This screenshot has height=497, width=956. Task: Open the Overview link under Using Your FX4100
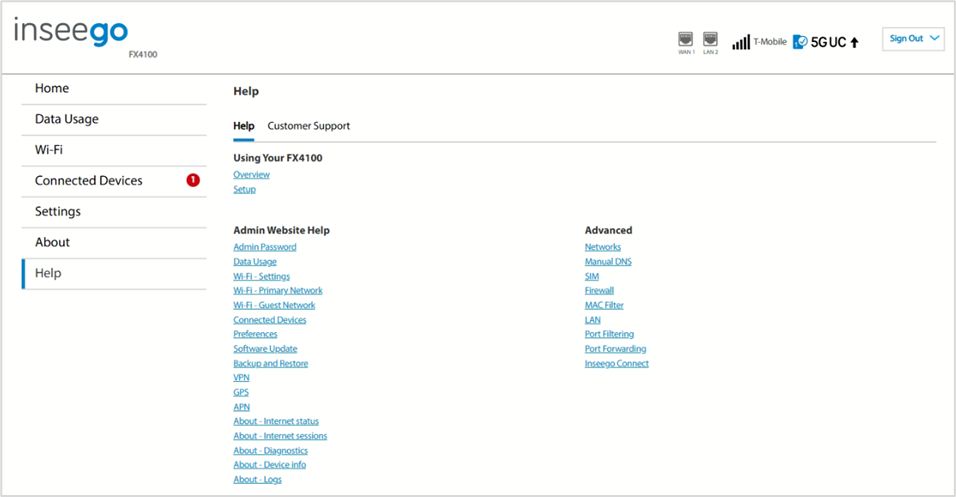[x=251, y=174]
